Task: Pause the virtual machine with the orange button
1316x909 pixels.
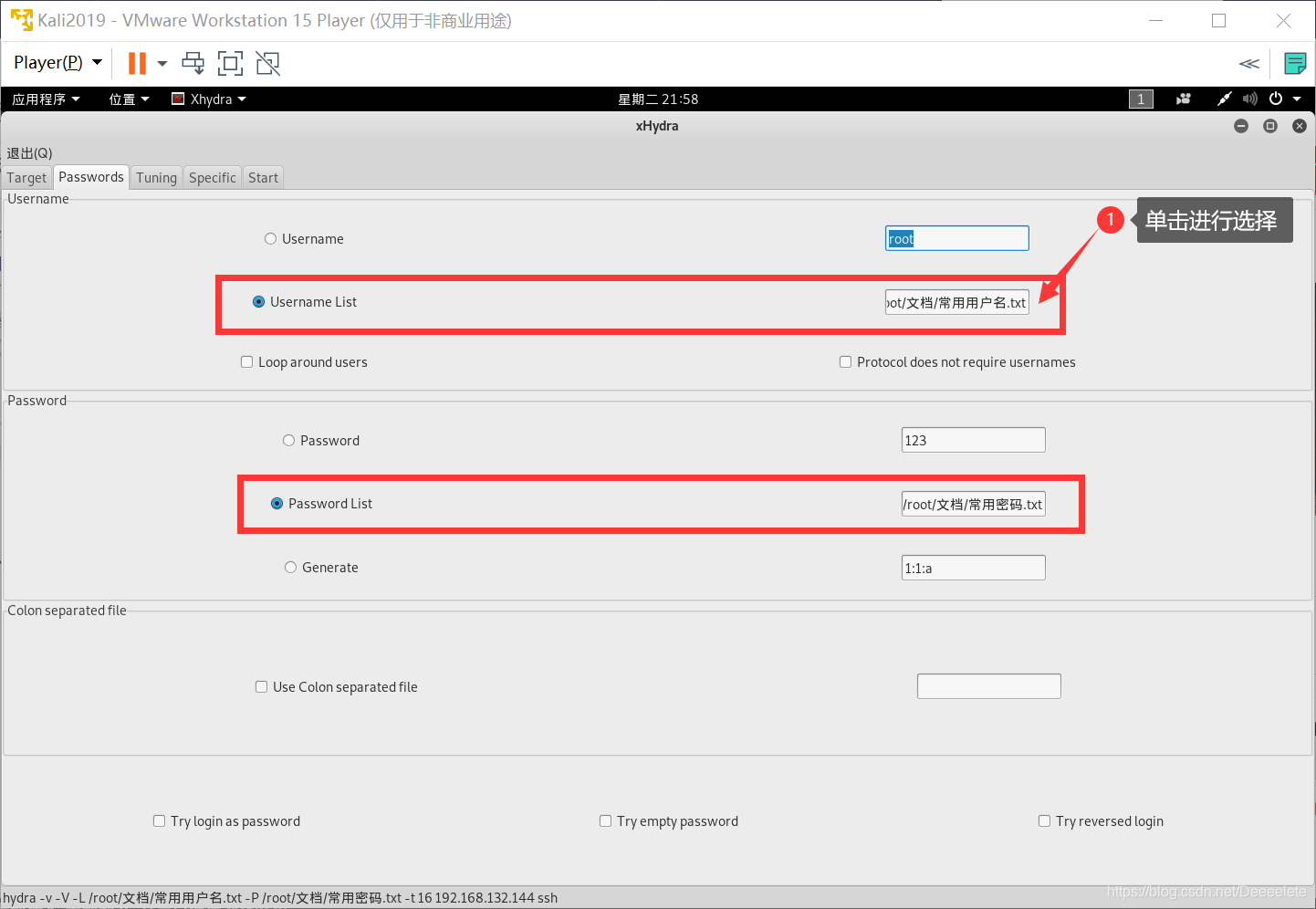Action: pyautogui.click(x=137, y=63)
